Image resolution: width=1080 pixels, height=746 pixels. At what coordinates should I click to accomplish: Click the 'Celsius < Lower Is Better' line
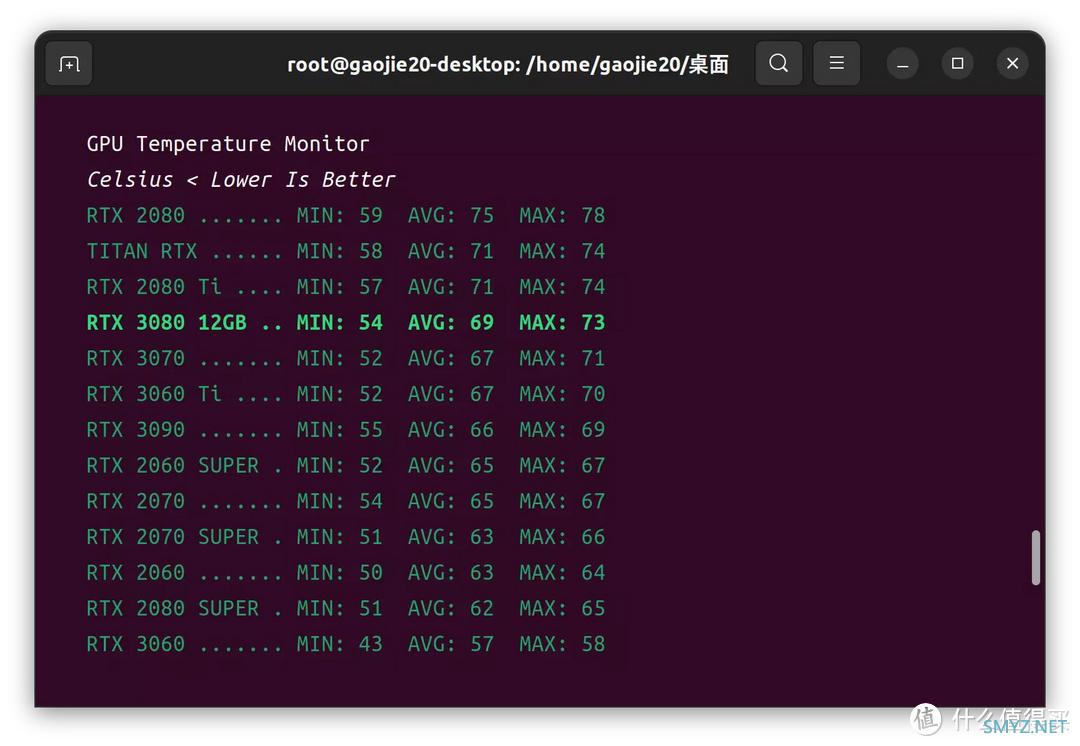pyautogui.click(x=240, y=180)
